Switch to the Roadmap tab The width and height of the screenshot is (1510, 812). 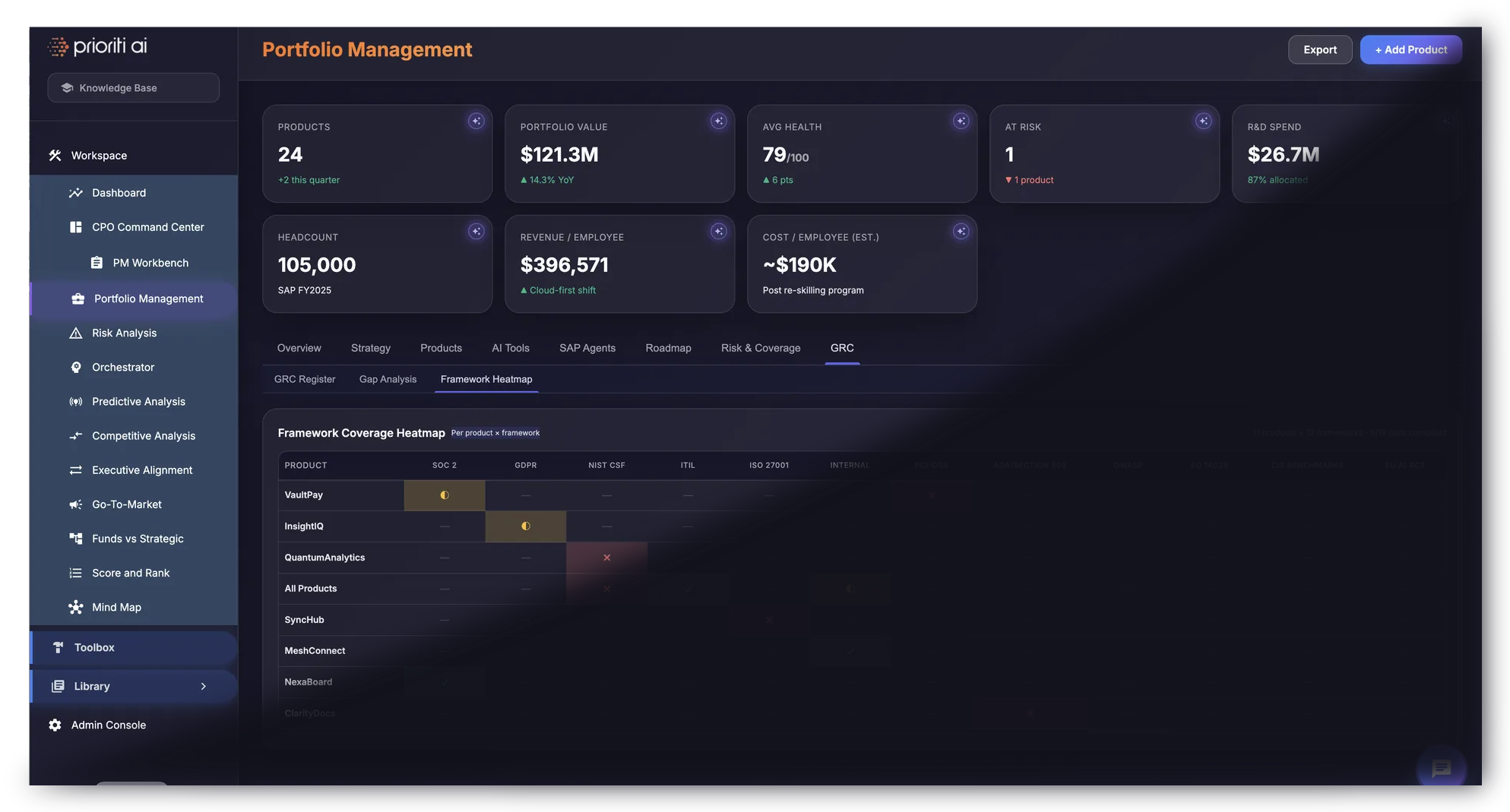click(668, 348)
